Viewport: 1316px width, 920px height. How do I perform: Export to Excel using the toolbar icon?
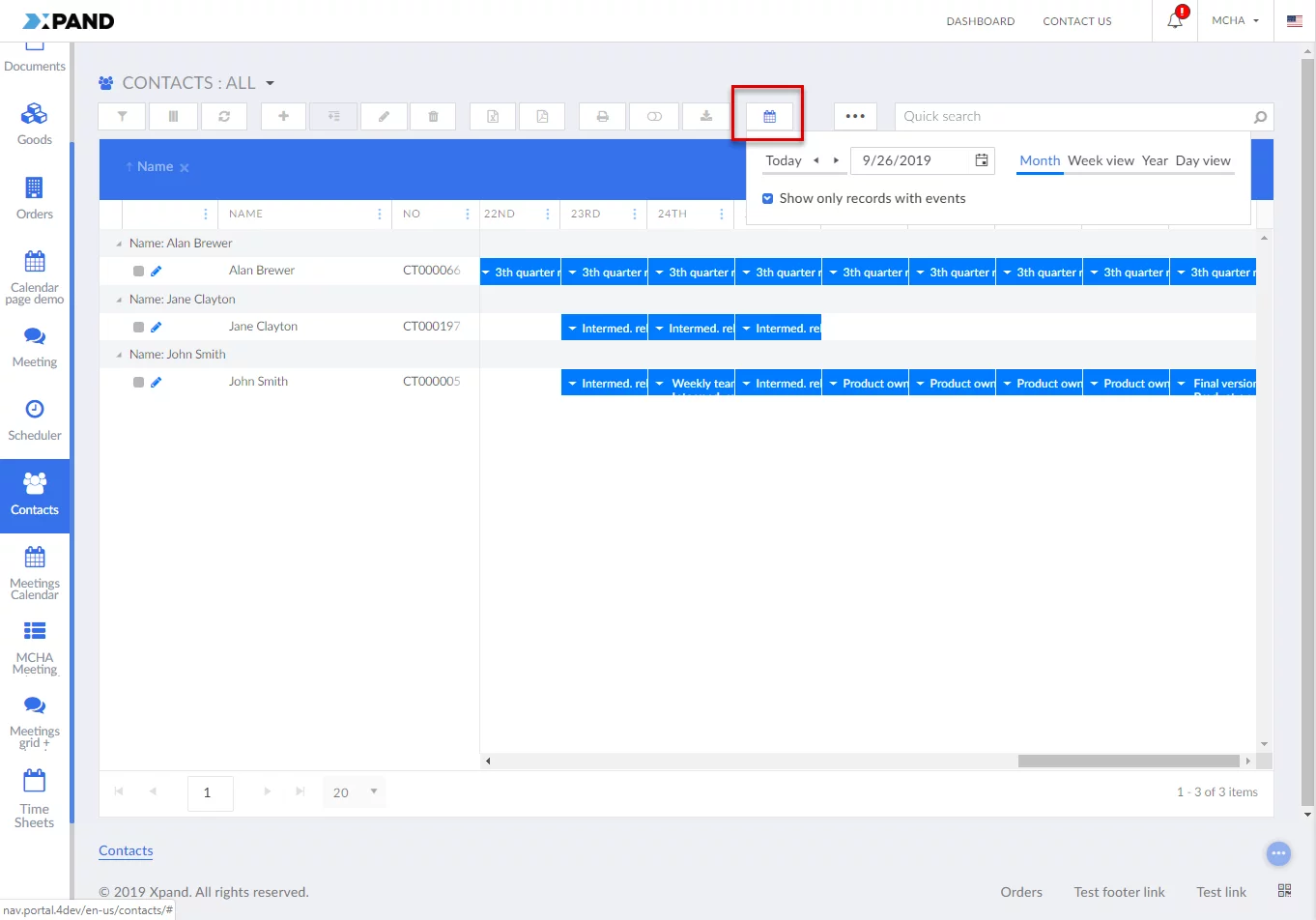point(493,117)
